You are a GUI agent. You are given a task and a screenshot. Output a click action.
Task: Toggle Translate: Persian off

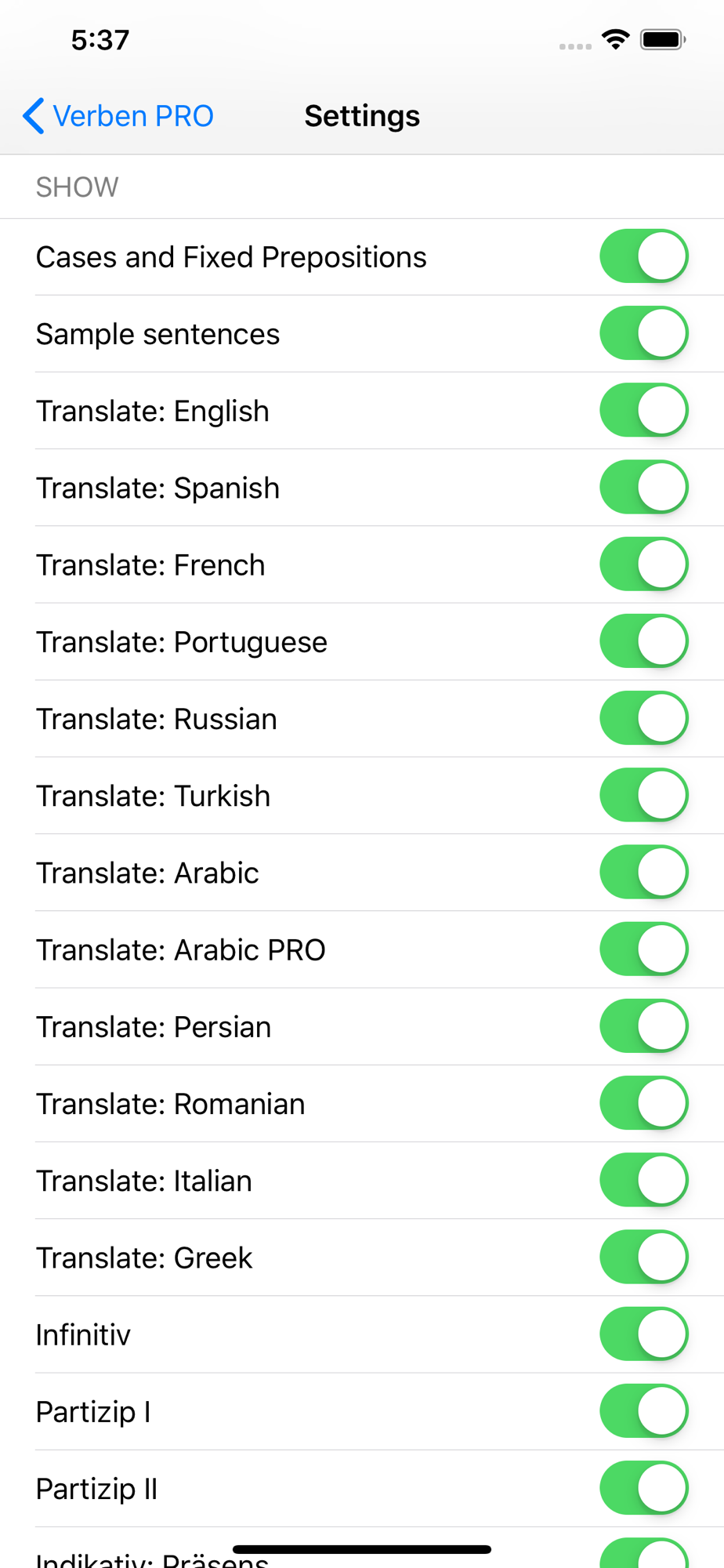click(x=644, y=1025)
